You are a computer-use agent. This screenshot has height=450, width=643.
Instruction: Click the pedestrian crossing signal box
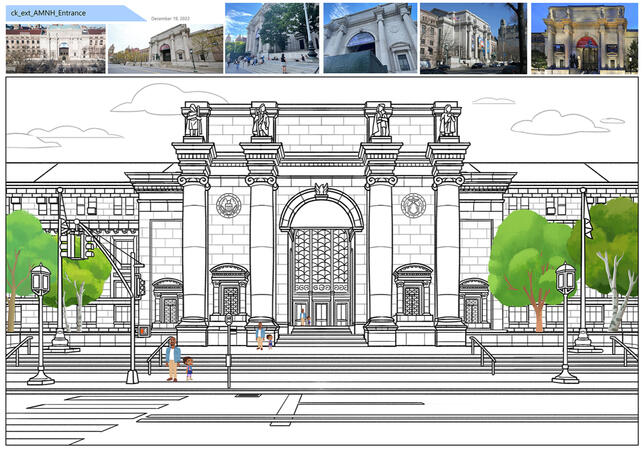[x=143, y=331]
